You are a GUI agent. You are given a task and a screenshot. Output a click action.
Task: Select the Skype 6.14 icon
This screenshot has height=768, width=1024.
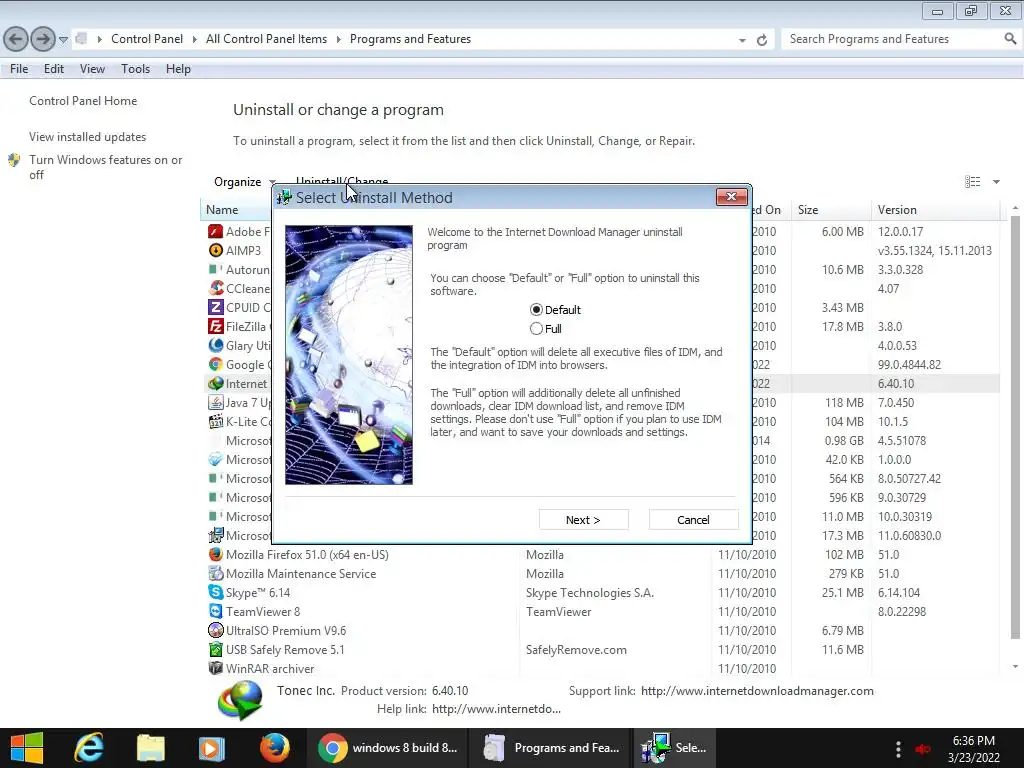[216, 592]
